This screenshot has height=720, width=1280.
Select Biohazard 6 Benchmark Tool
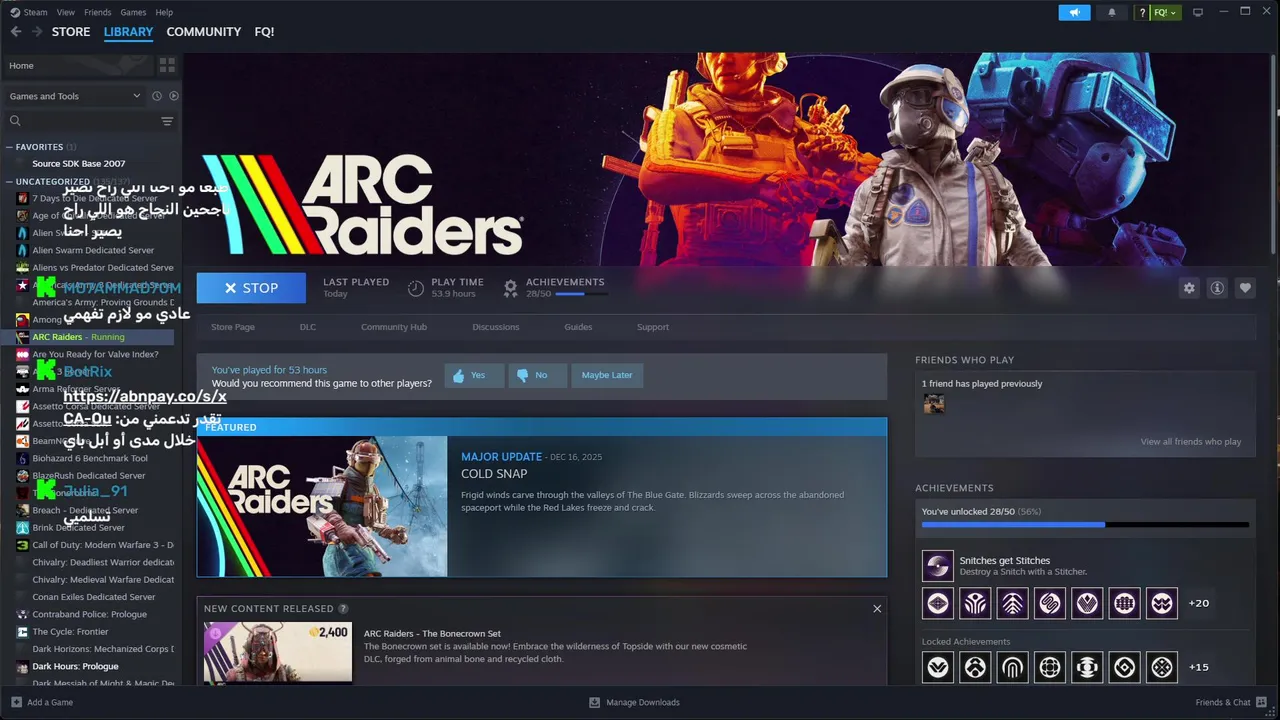90,458
